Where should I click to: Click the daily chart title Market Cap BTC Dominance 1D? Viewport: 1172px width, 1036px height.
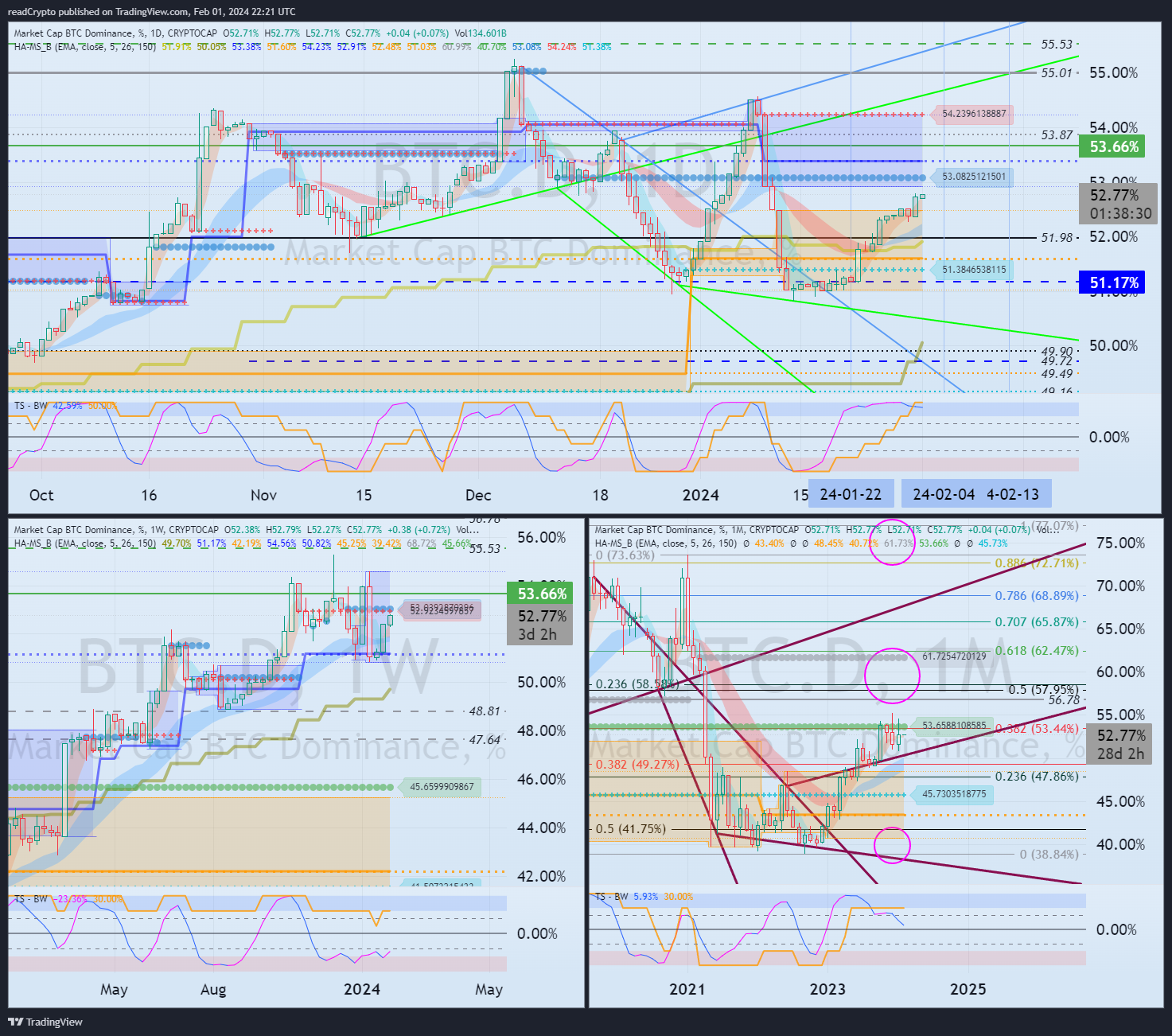pos(115,33)
